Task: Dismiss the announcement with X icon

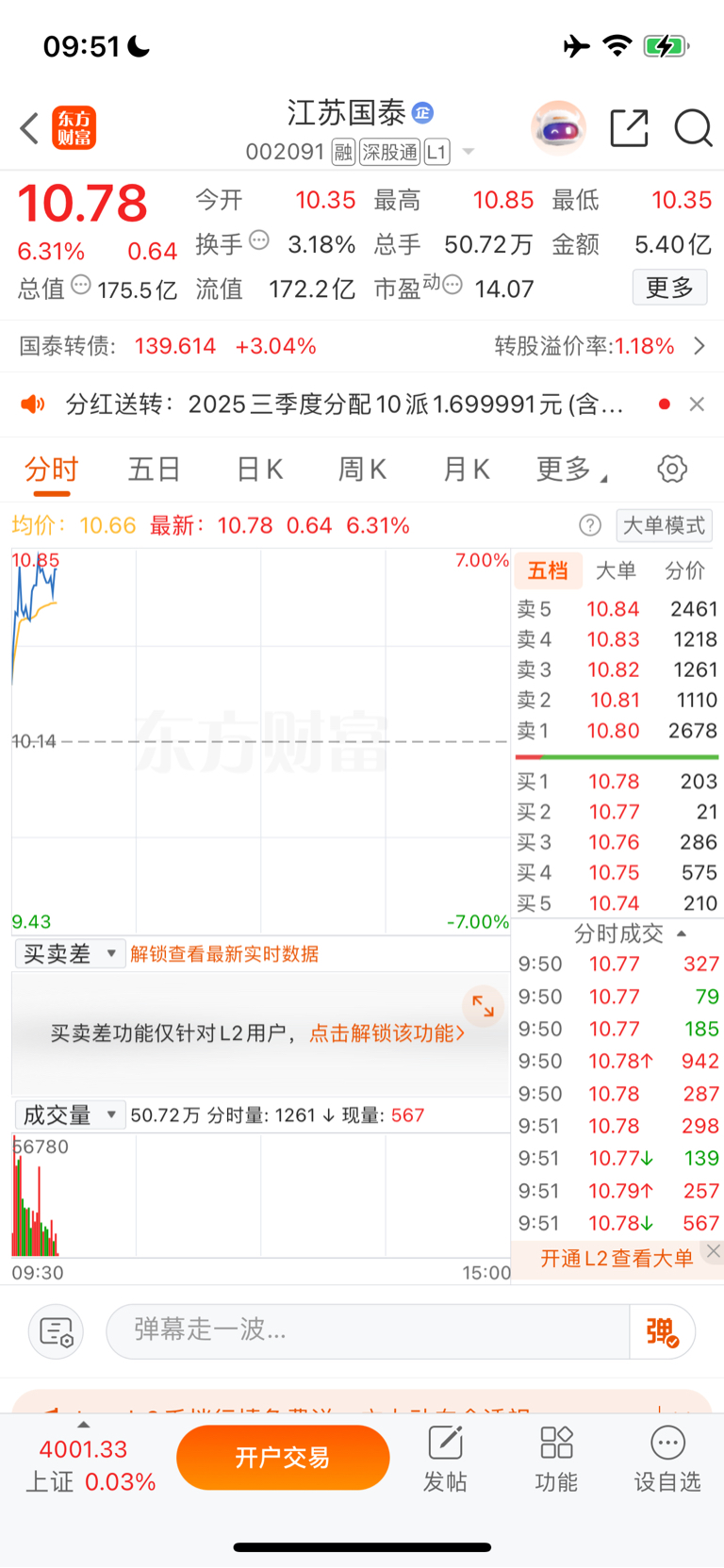Action: pos(697,404)
